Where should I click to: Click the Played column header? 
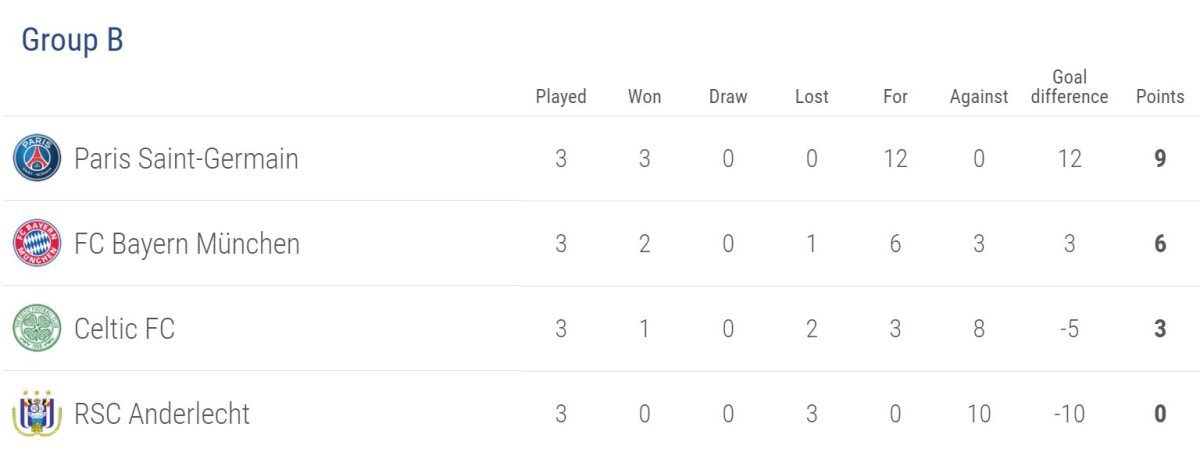pos(561,97)
